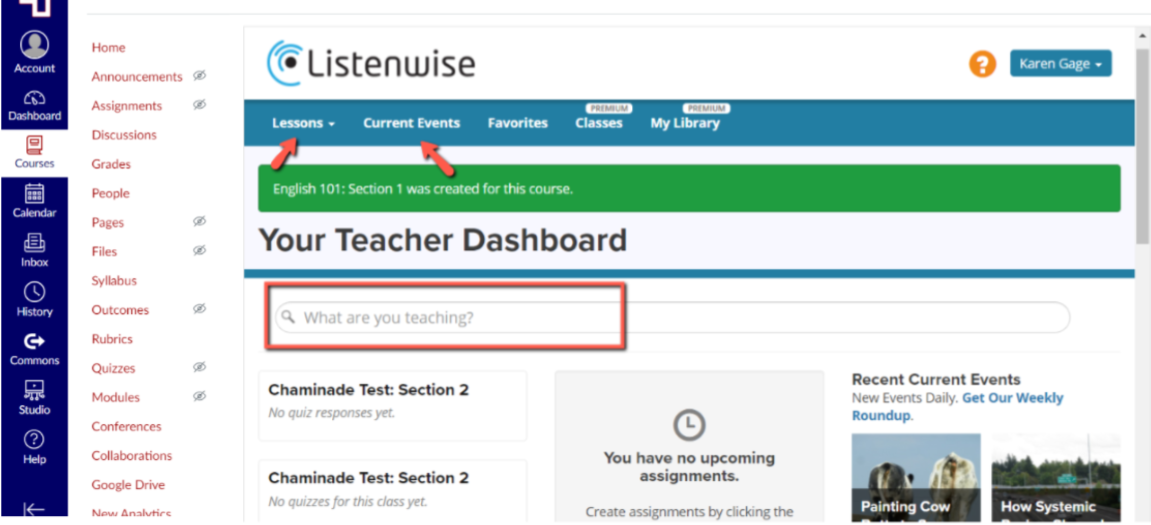Expand the Lessons dropdown menu
The width and height of the screenshot is (1151, 525).
point(303,123)
